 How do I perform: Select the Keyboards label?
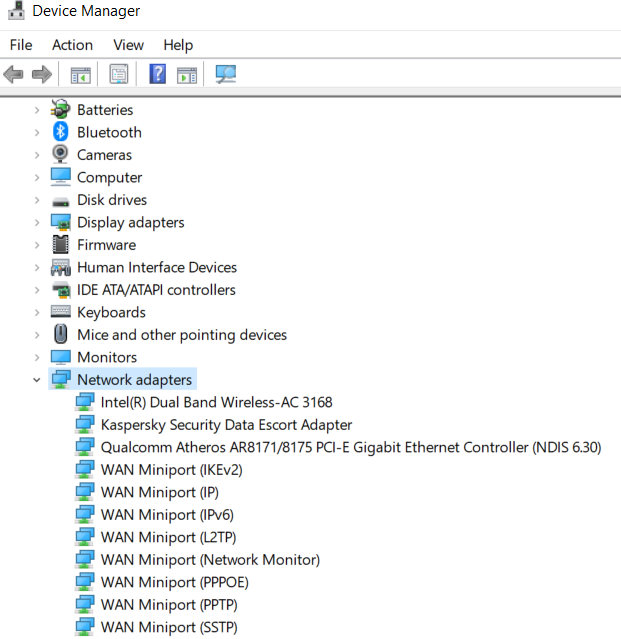click(x=111, y=313)
